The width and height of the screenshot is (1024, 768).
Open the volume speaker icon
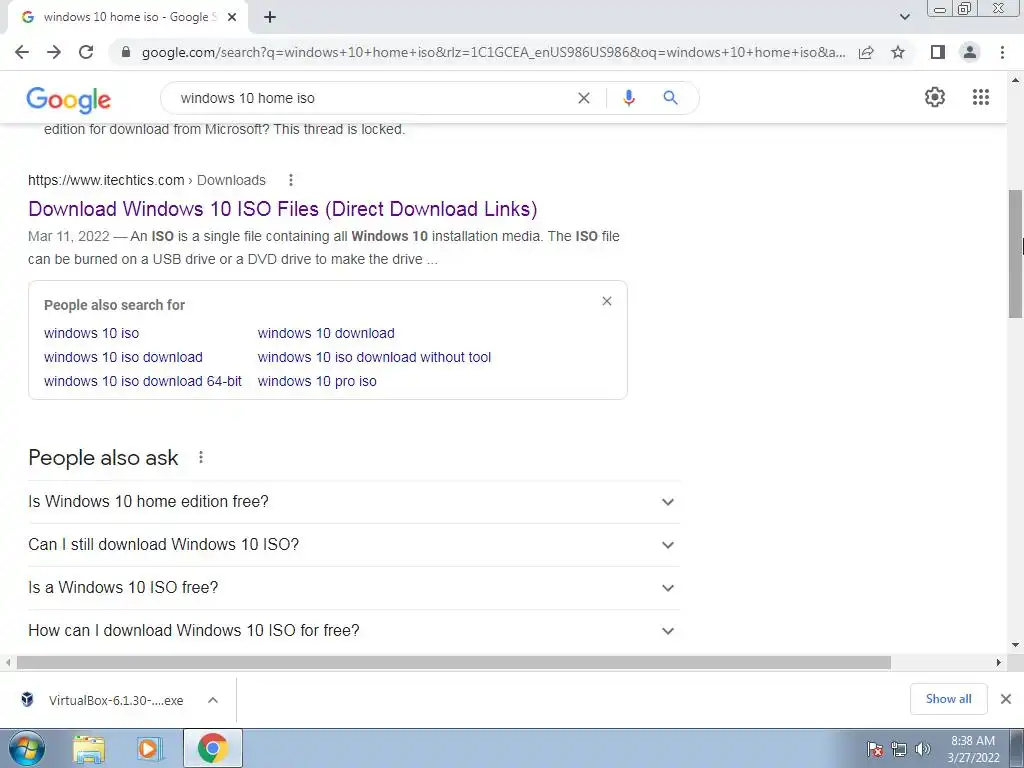tap(923, 749)
